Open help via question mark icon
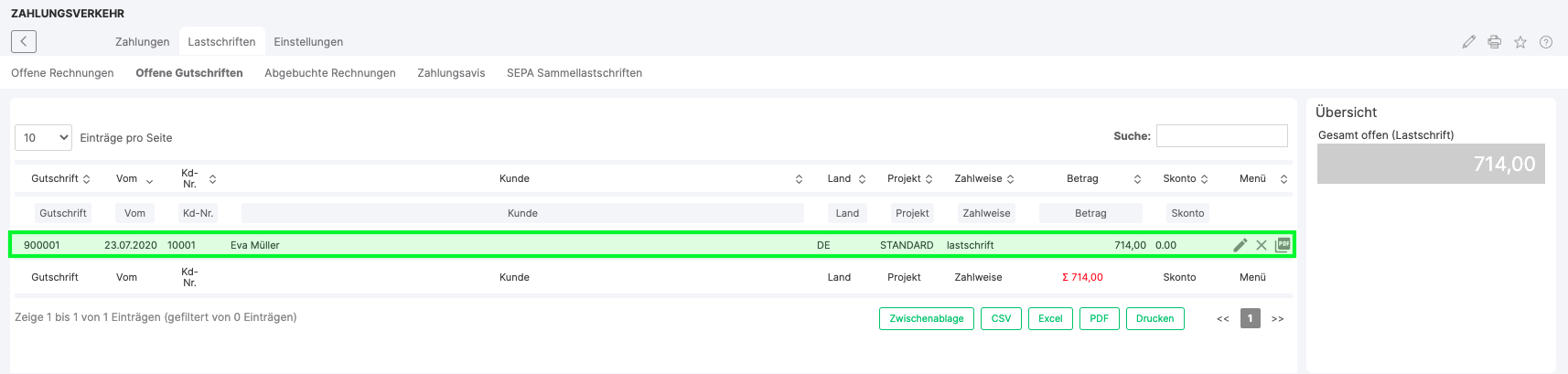Viewport: 1568px width, 374px height. tap(1545, 42)
